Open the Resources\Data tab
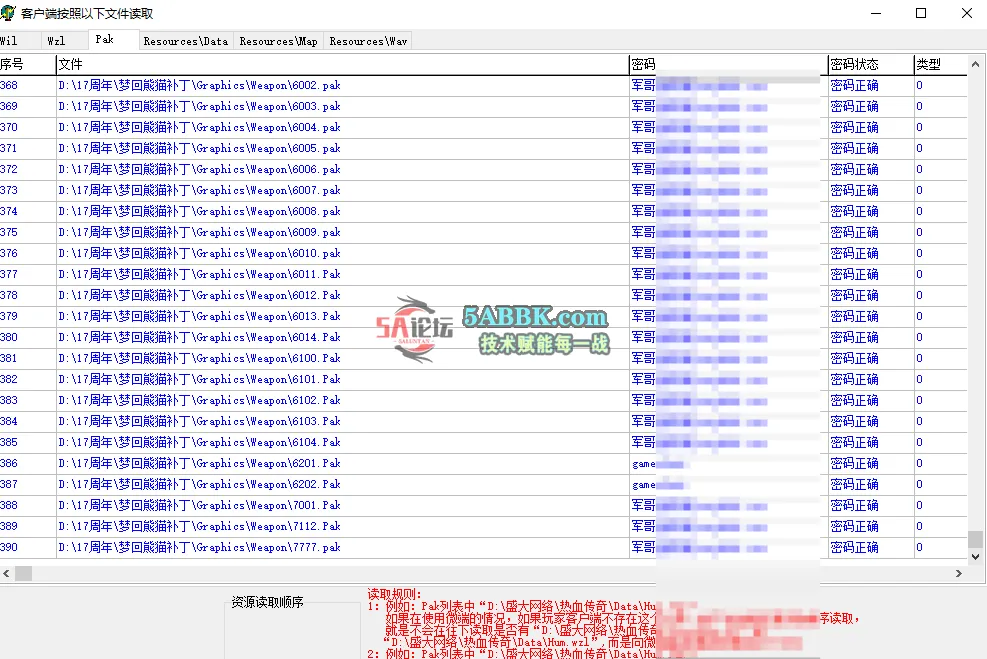 186,41
